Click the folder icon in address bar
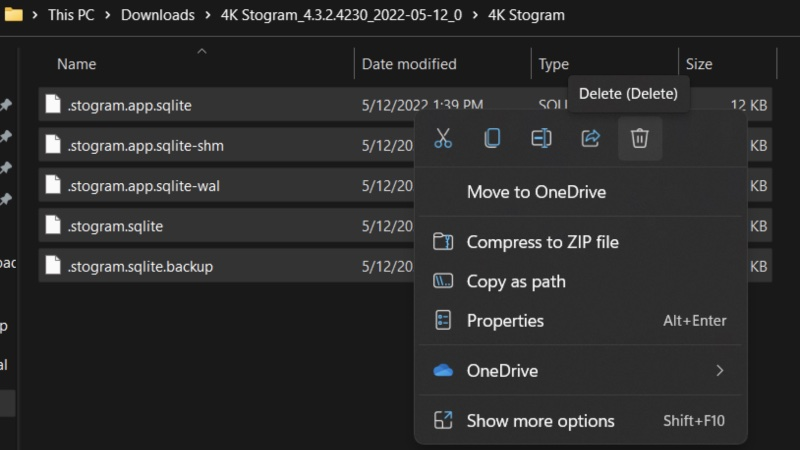The height and width of the screenshot is (450, 800). pos(13,14)
